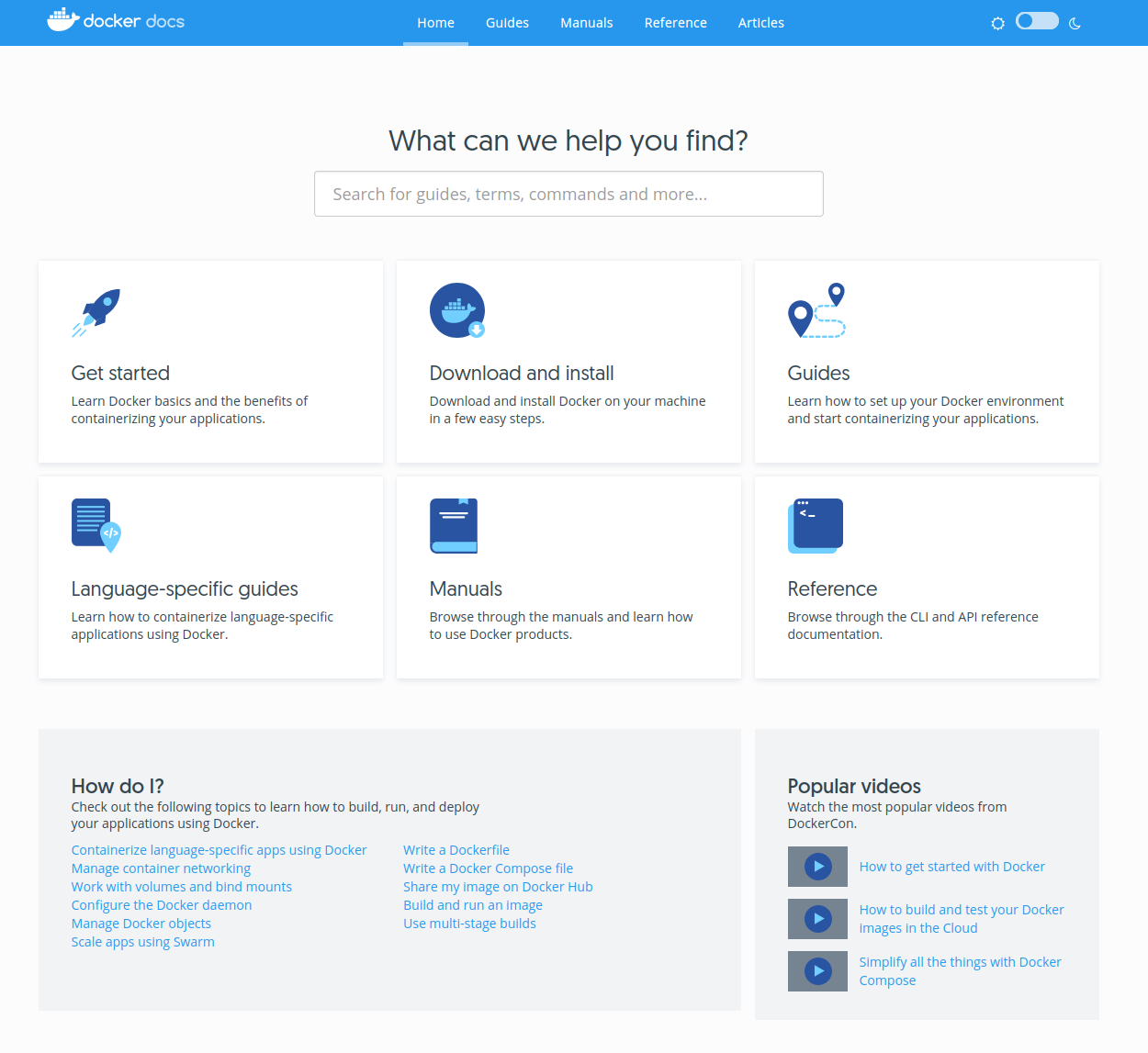Open Share my image on Docker Hub

pos(498,886)
